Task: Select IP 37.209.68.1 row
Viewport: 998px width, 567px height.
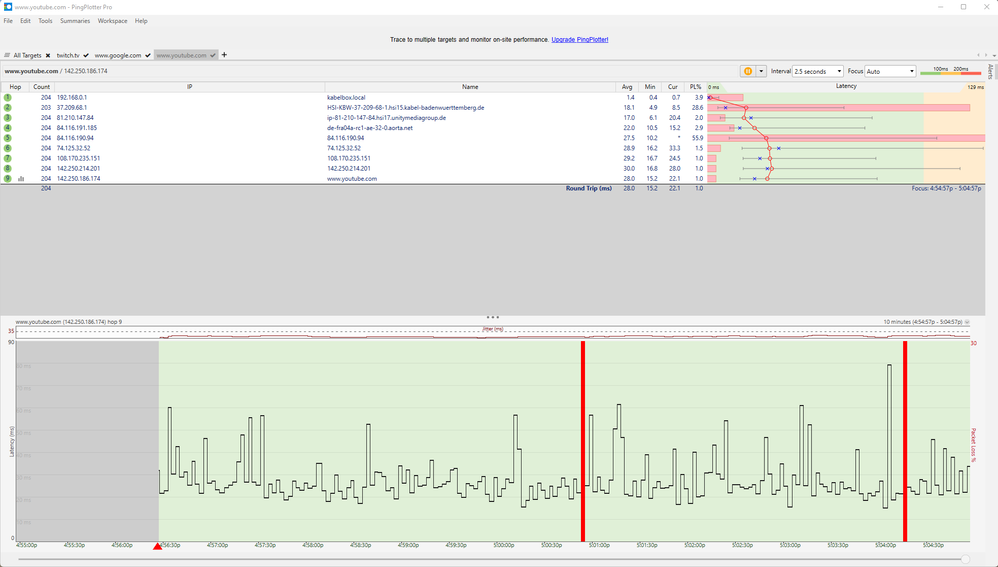Action: pyautogui.click(x=72, y=108)
